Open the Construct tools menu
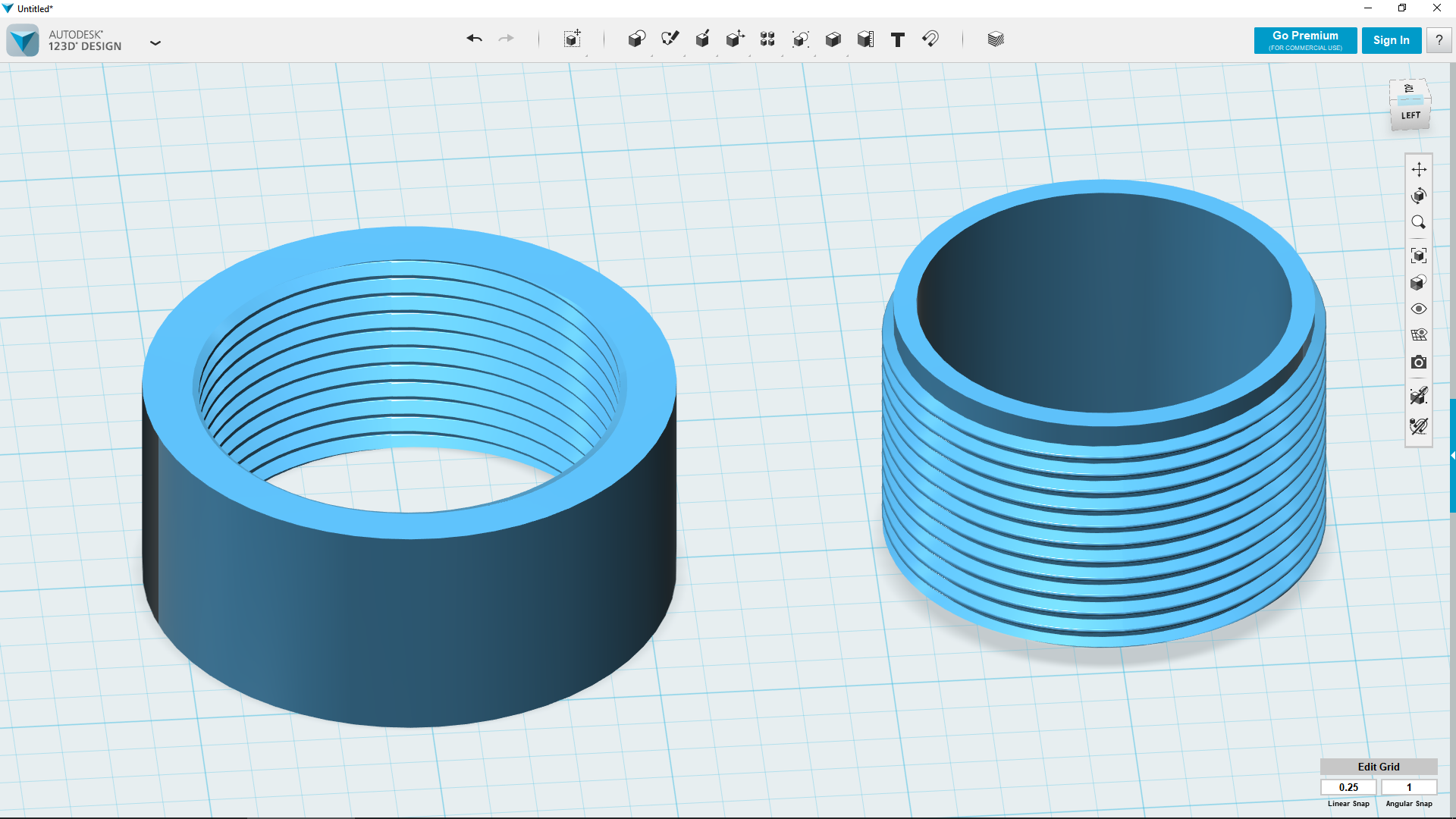This screenshot has height=819, width=1456. coord(703,39)
